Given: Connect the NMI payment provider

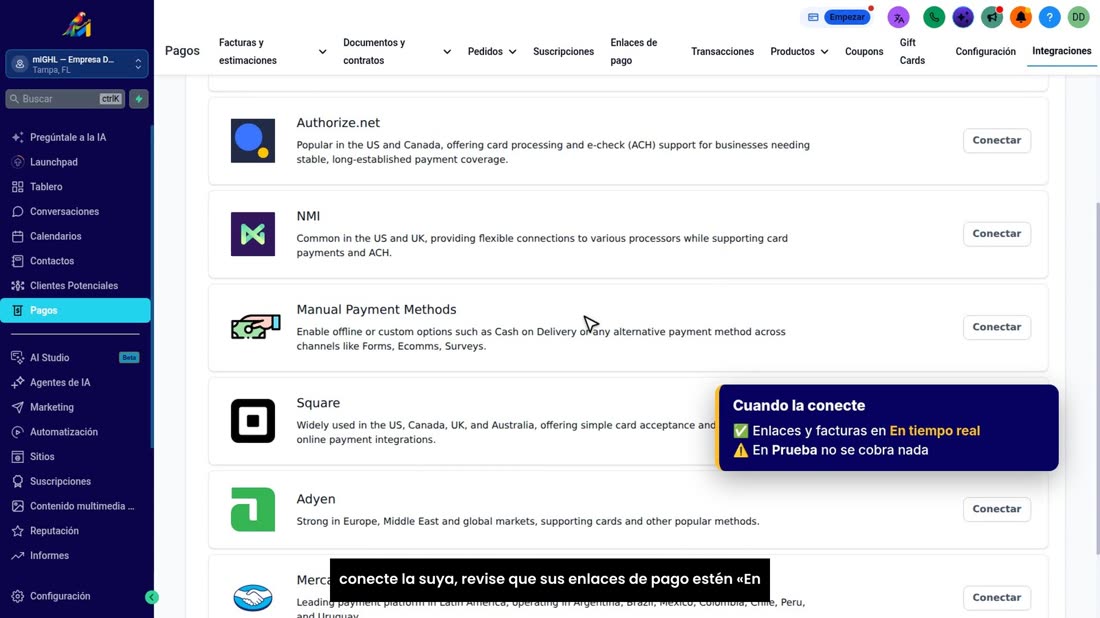Looking at the screenshot, I should coord(996,234).
